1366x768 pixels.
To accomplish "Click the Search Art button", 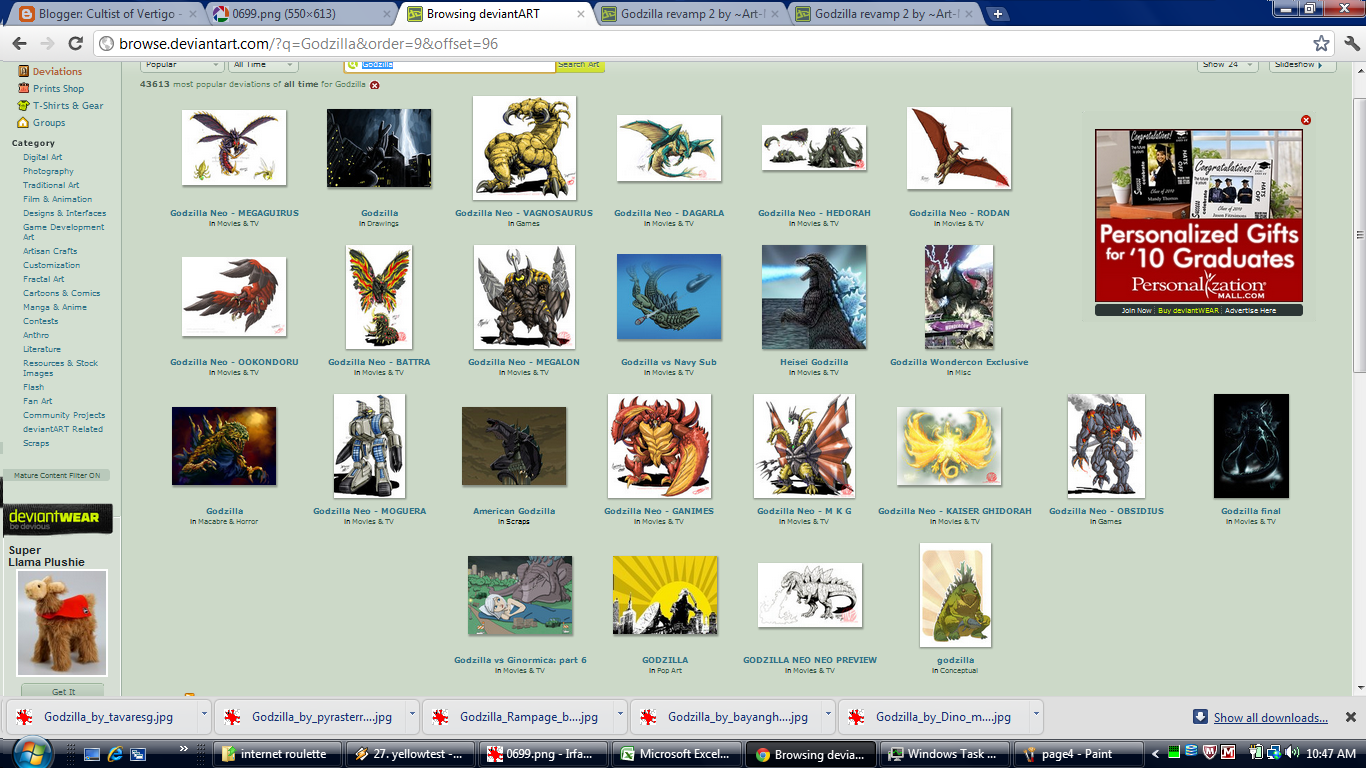I will click(x=580, y=65).
